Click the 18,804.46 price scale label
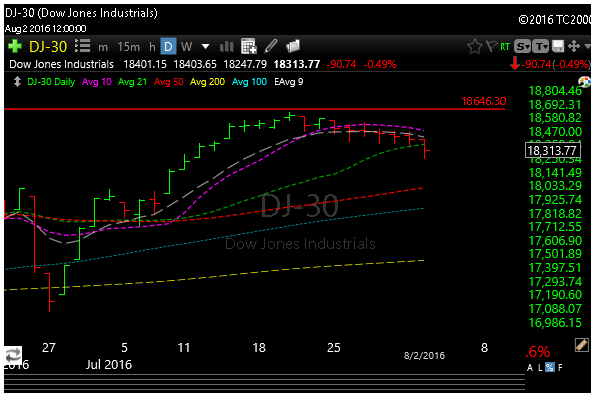 point(555,91)
